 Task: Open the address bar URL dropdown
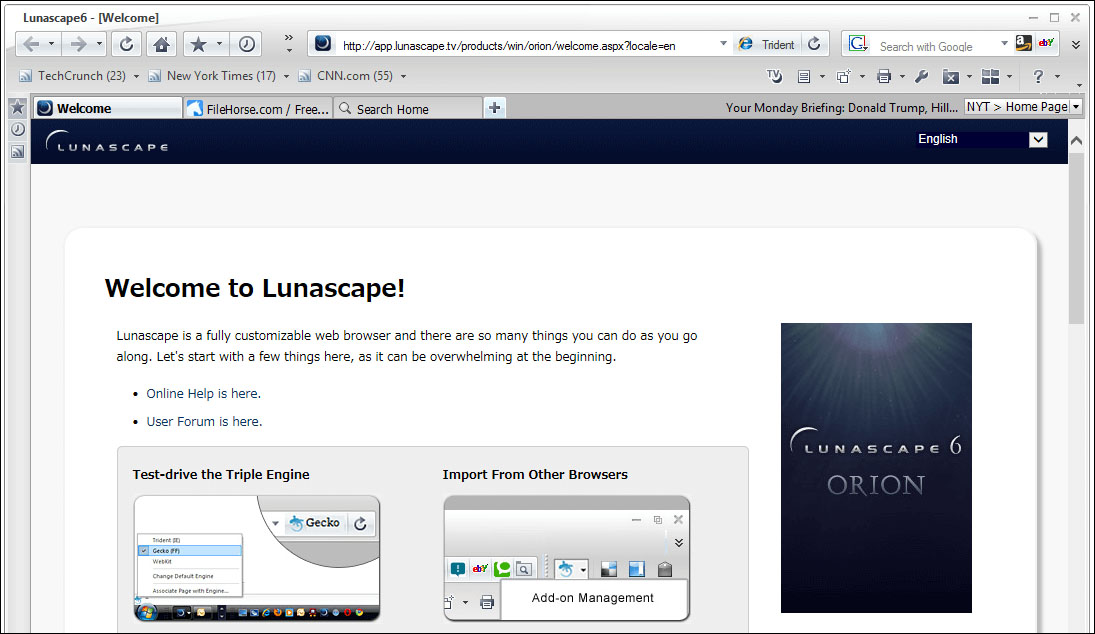click(723, 44)
